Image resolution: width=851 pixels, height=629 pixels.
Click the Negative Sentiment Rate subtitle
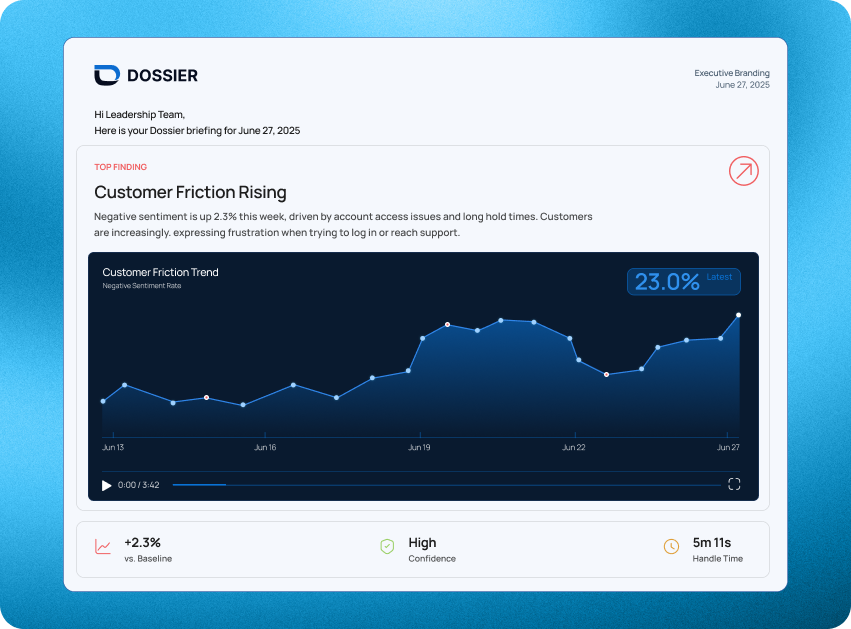click(x=142, y=285)
